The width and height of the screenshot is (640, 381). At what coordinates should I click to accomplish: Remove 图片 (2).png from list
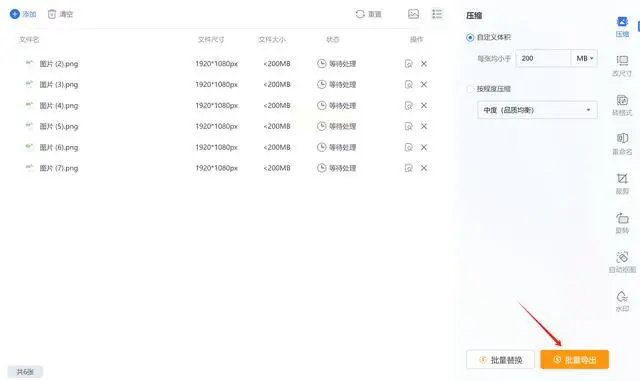tap(424, 64)
